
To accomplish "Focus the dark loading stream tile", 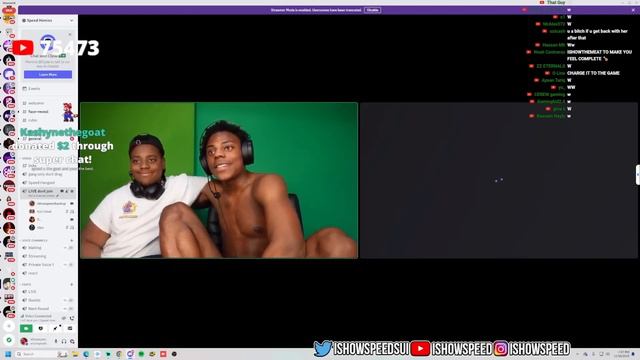I will tap(498, 180).
